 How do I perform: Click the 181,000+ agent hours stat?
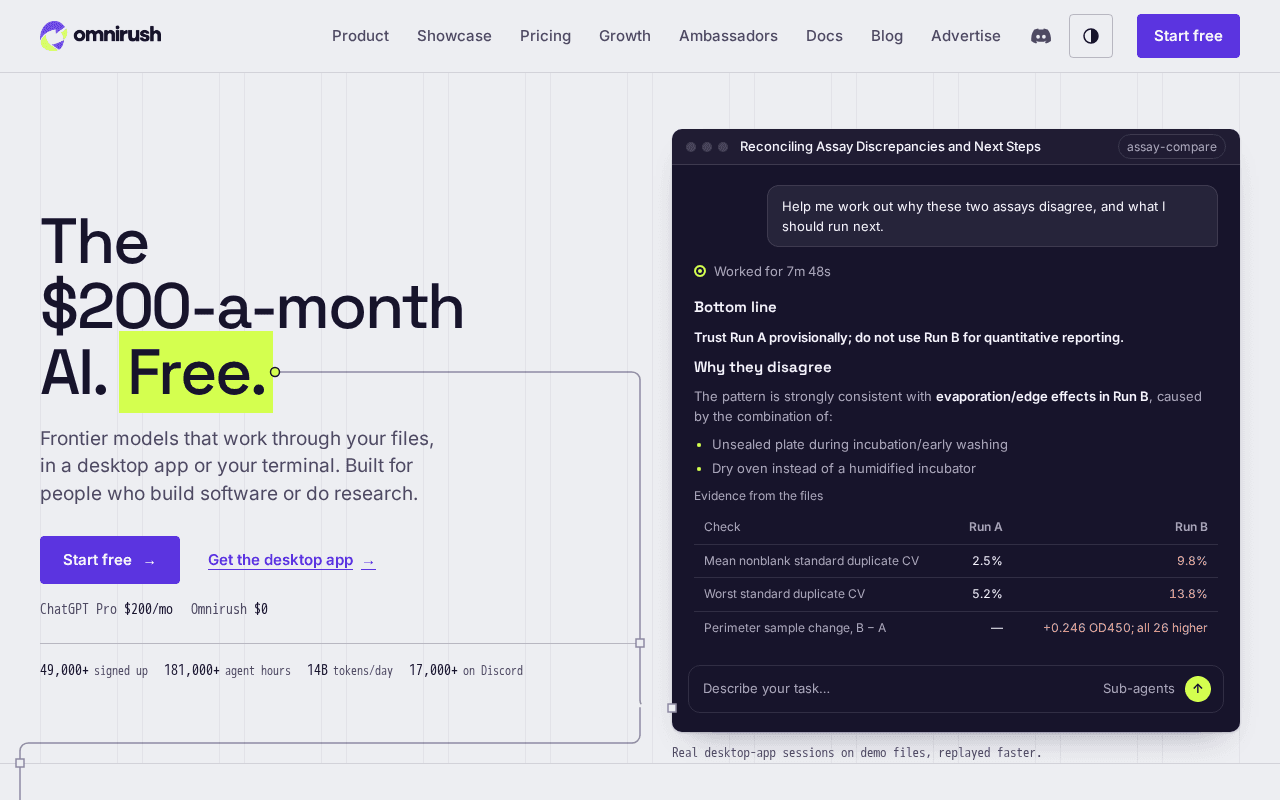(x=227, y=671)
